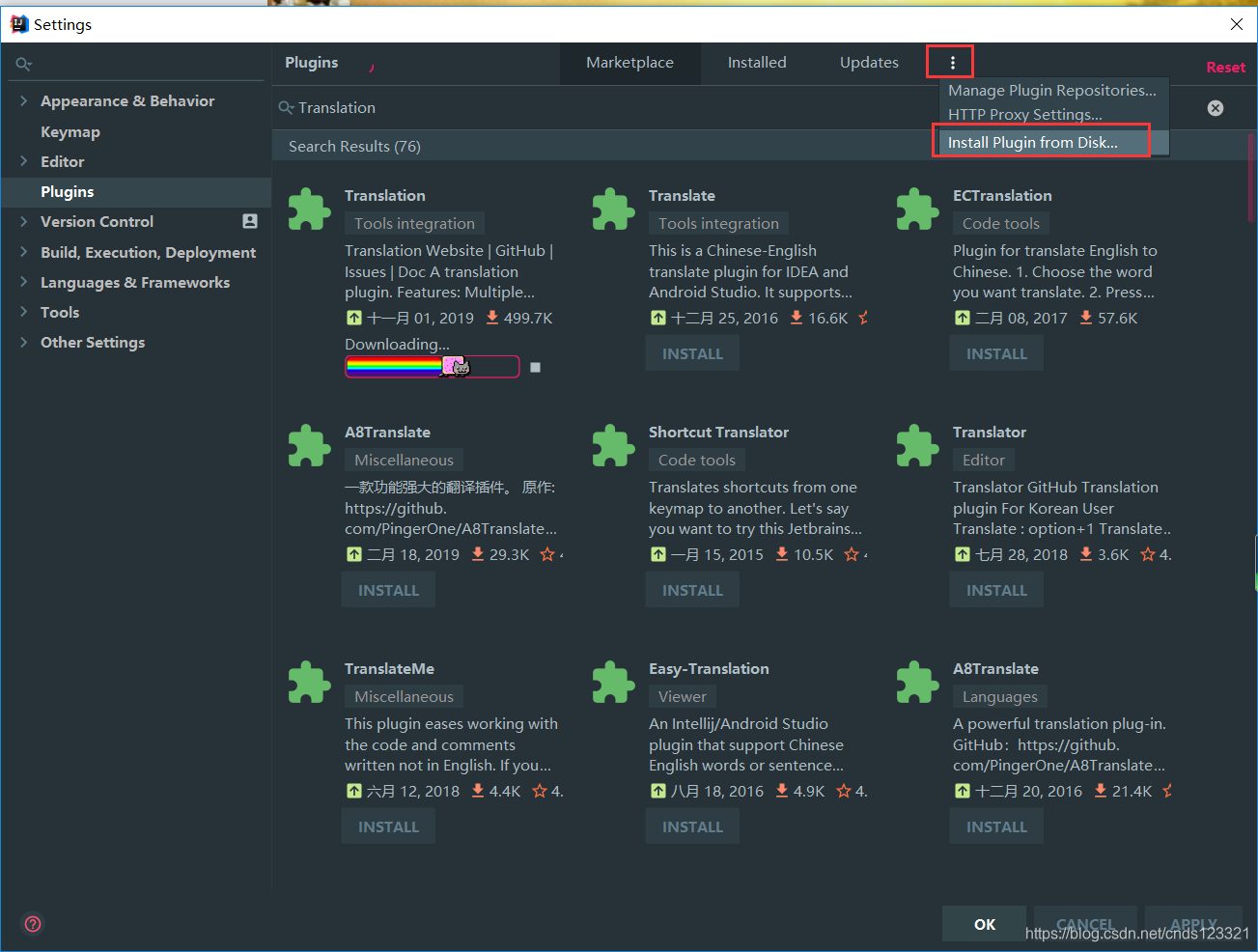Image resolution: width=1258 pixels, height=952 pixels.
Task: Click the Shortcut Translator plugin icon
Action: coord(613,446)
